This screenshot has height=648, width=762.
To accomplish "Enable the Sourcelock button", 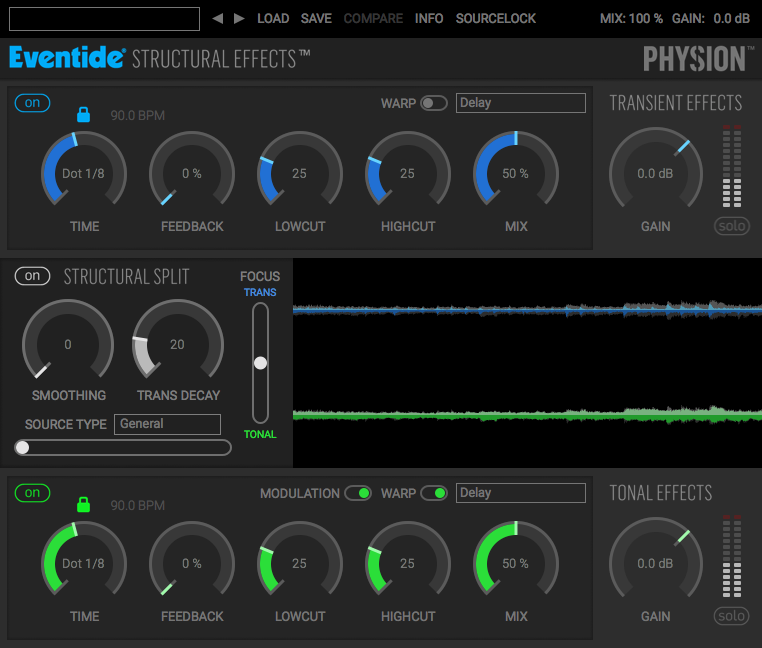I will click(495, 18).
